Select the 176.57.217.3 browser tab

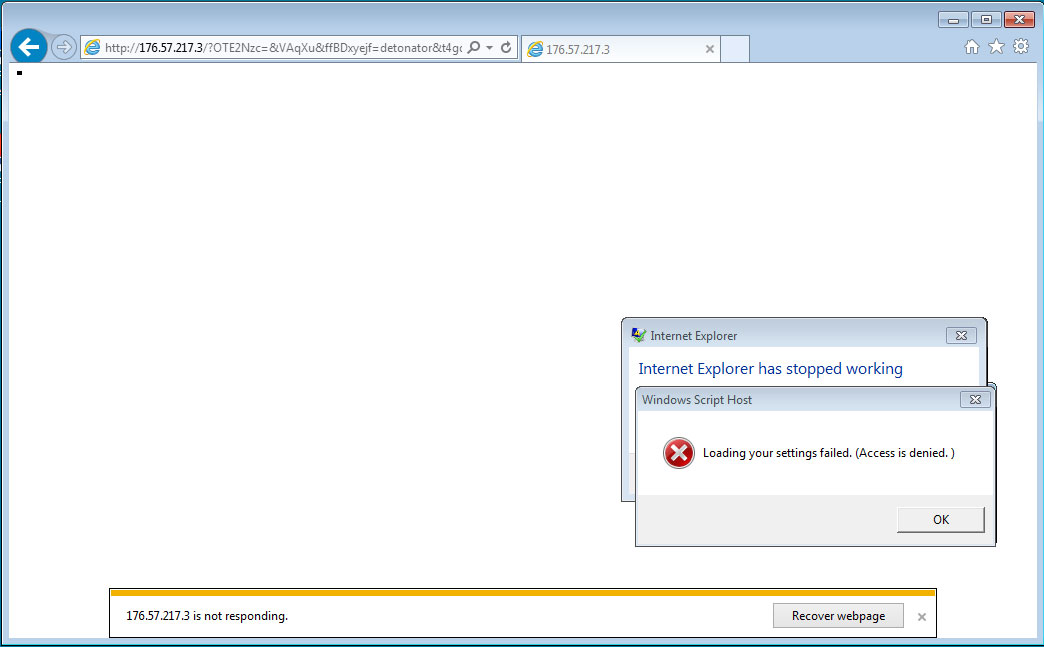(x=621, y=49)
